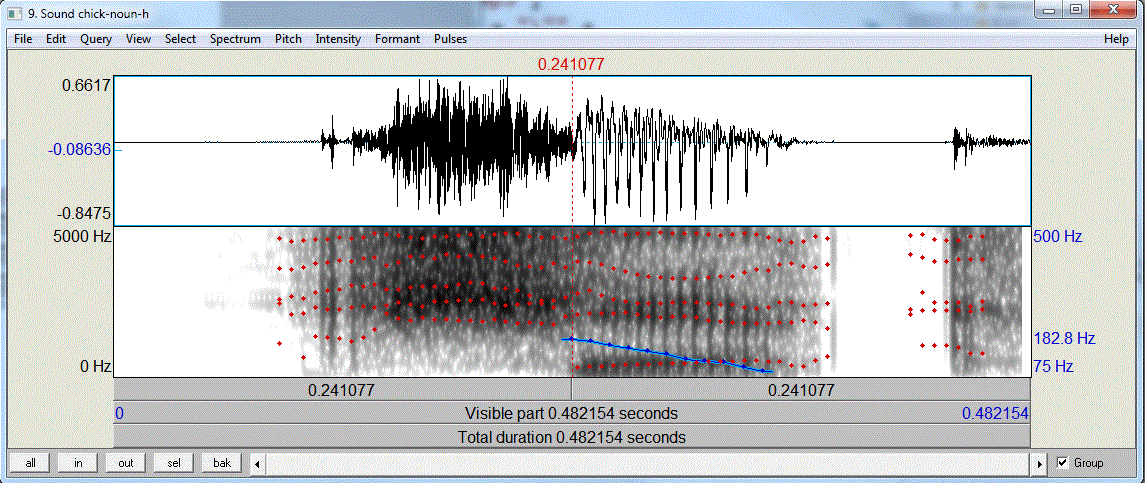Open the Pitch menu
Viewport: 1145px width, 483px height.
288,39
